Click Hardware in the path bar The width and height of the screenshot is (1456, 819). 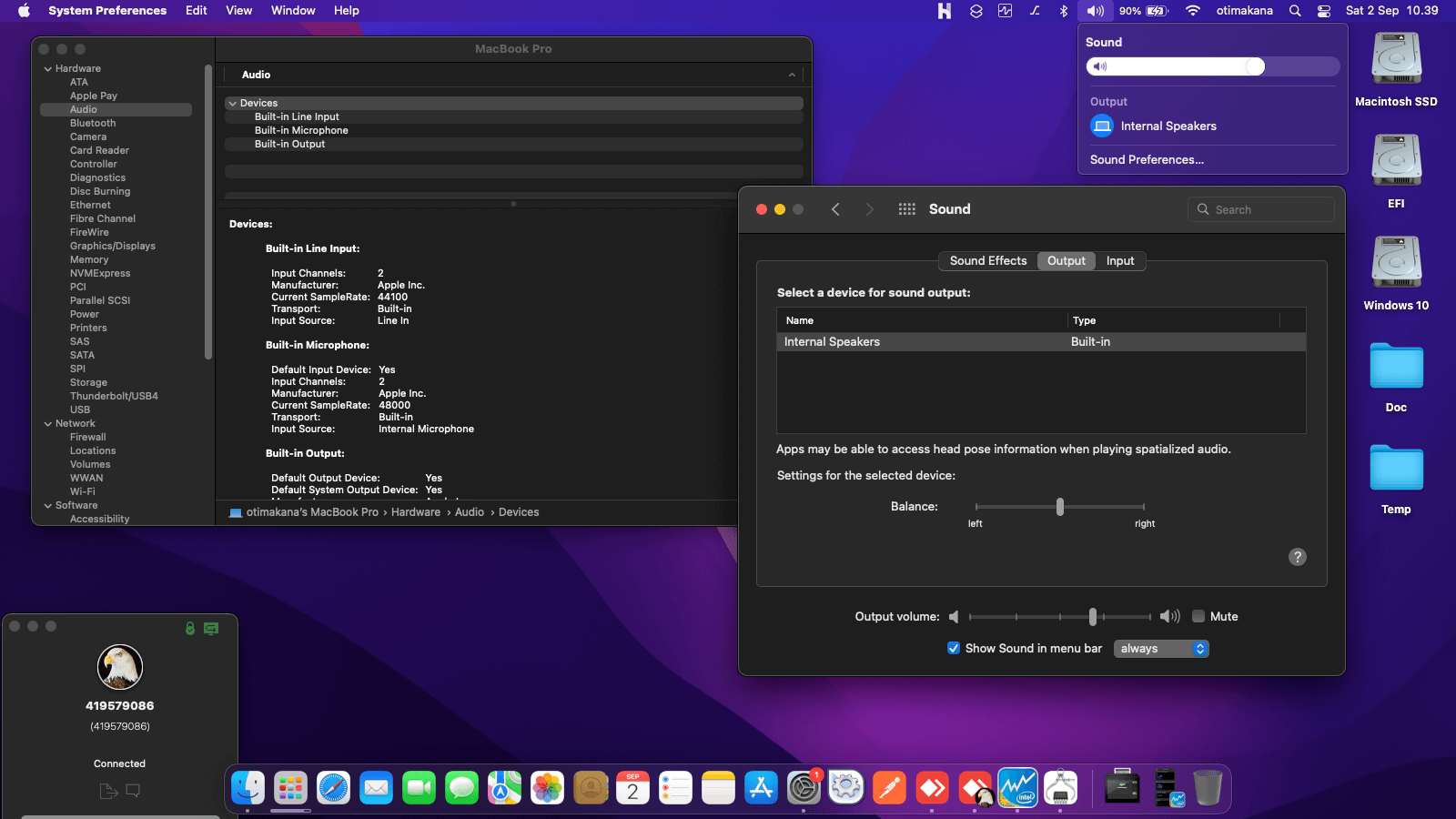(x=416, y=512)
